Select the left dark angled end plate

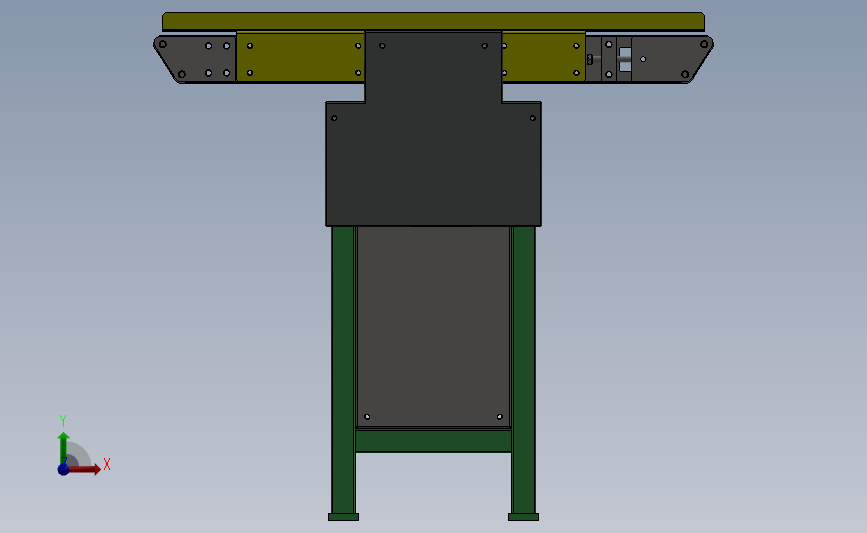(x=195, y=59)
